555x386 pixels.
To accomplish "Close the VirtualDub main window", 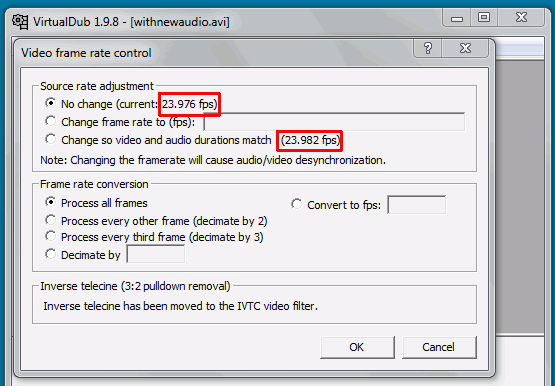I will [x=521, y=18].
